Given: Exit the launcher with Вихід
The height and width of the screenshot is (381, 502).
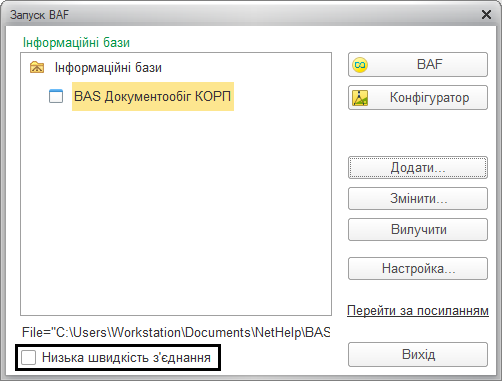Looking at the screenshot, I should tap(418, 354).
